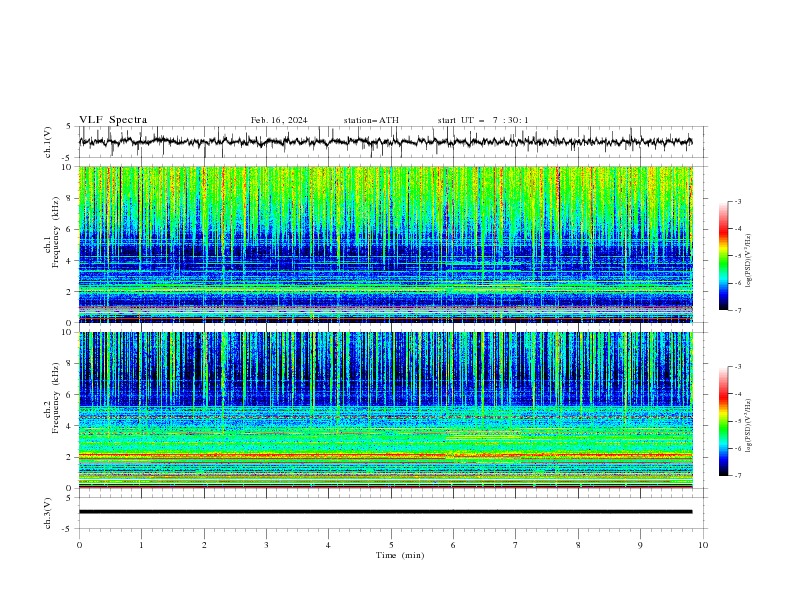Click the "6" kHz tick of ch.2 spectrogram
This screenshot has width=792, height=612.
tap(71, 395)
